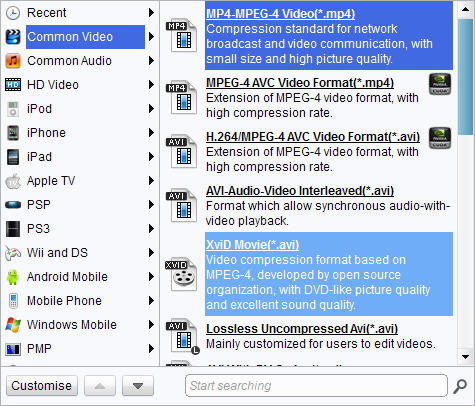The width and height of the screenshot is (475, 406).
Task: Click the Common Audio music note icon
Action: pyautogui.click(x=13, y=61)
